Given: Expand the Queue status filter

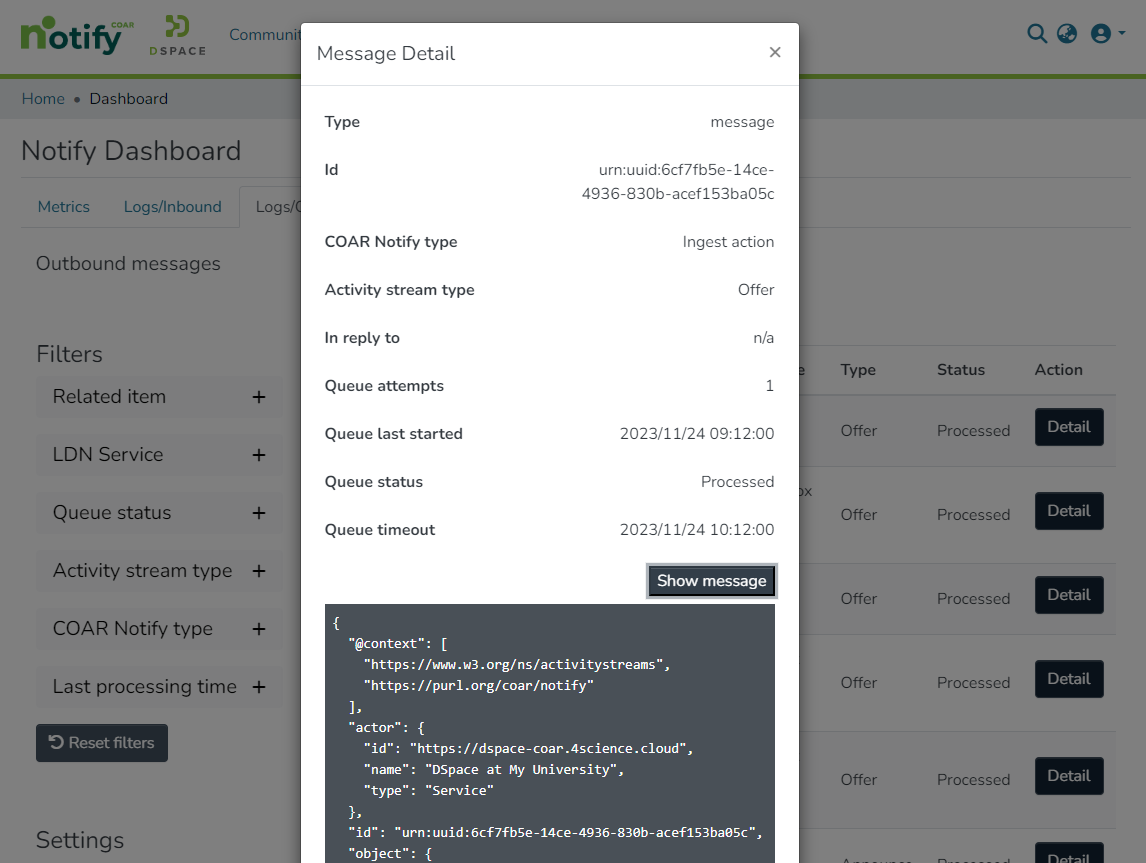Looking at the screenshot, I should coord(258,513).
